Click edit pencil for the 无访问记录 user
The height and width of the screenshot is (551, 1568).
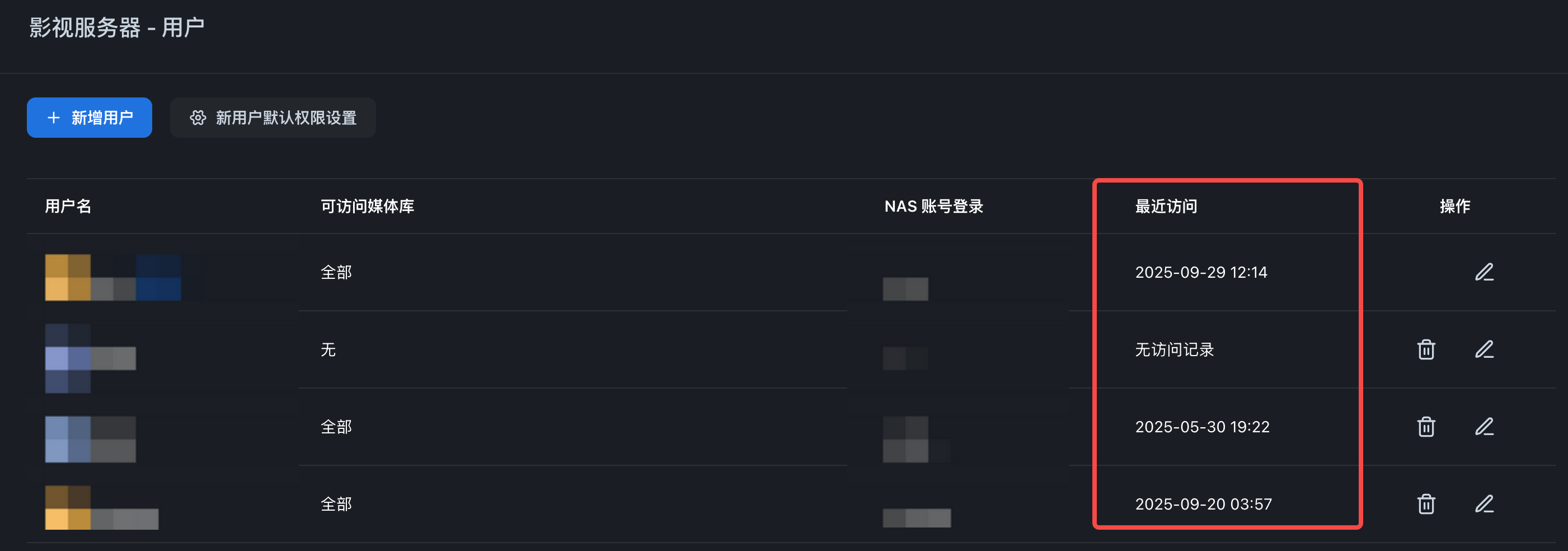tap(1484, 349)
